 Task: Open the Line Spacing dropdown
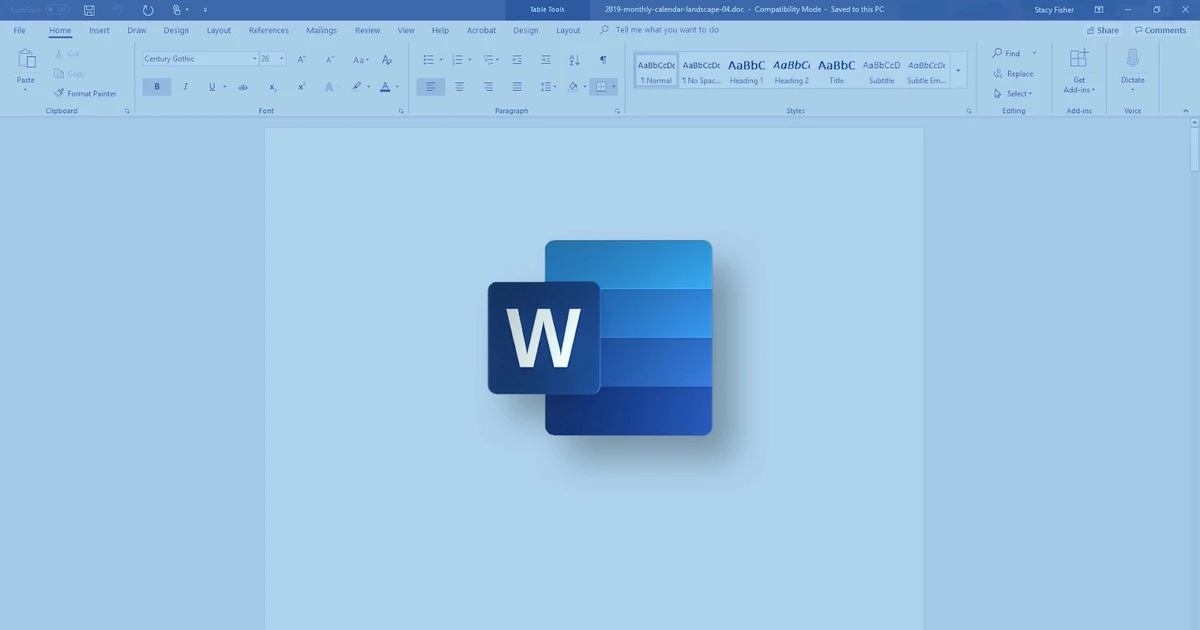click(x=547, y=87)
